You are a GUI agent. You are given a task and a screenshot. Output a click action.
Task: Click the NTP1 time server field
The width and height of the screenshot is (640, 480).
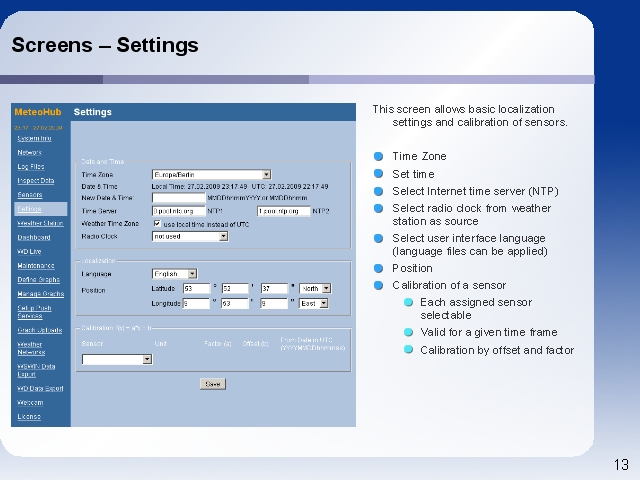point(178,211)
